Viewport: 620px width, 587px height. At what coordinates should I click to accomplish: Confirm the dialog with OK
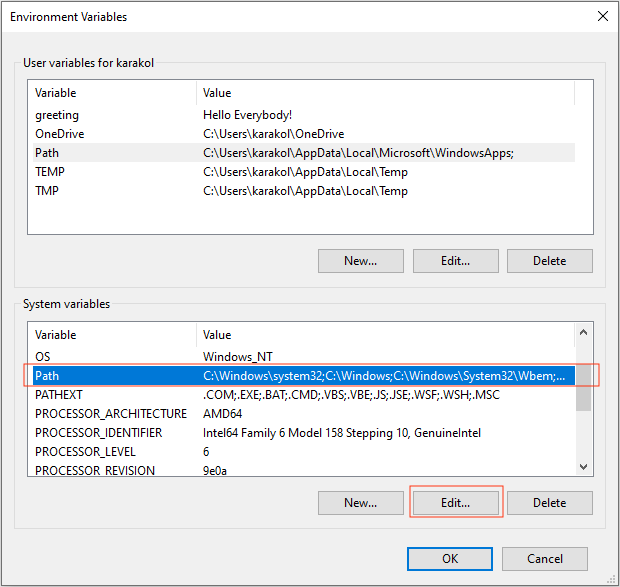click(450, 559)
